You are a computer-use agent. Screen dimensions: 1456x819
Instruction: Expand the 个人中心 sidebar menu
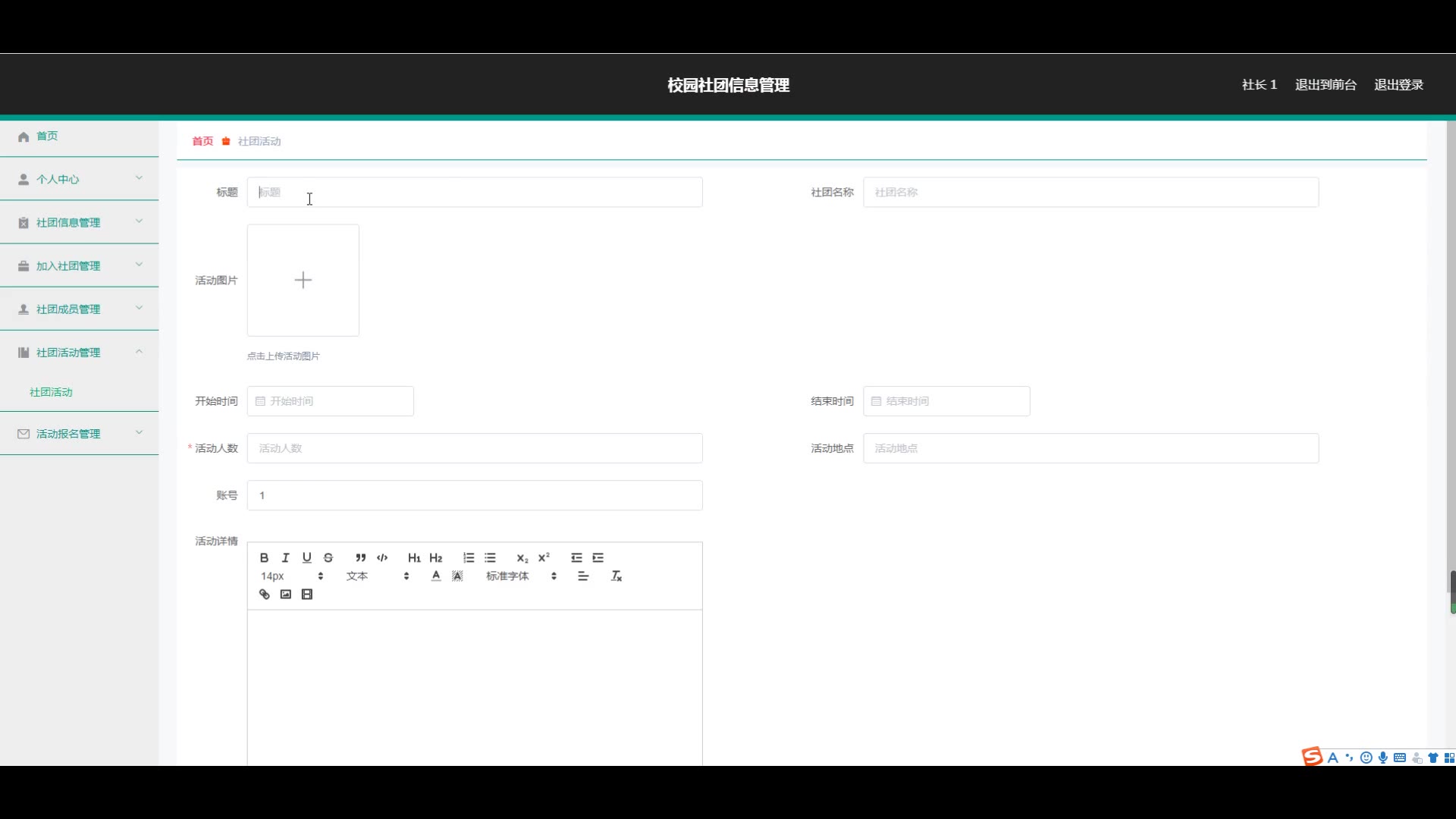click(79, 179)
